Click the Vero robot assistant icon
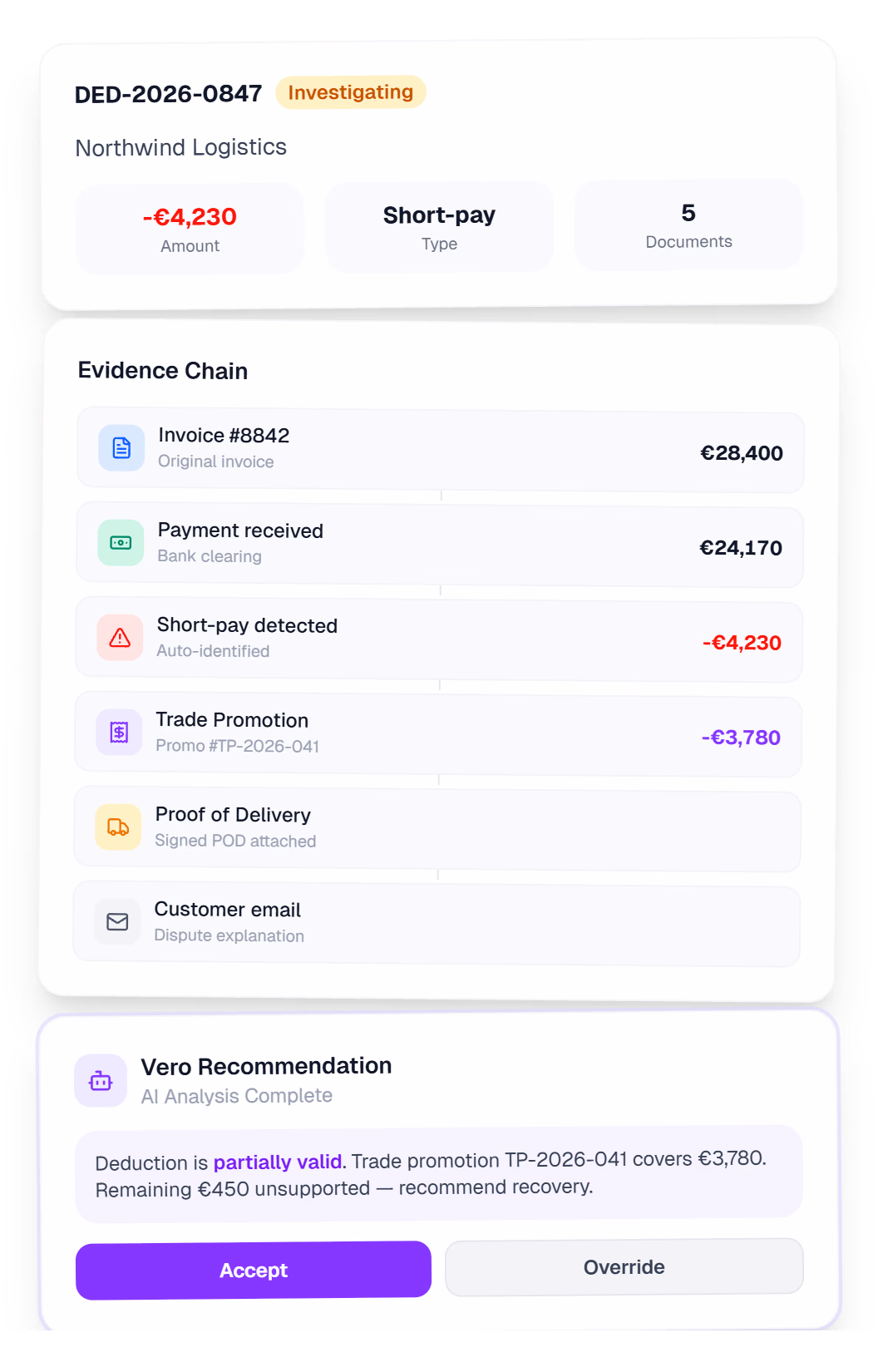The width and height of the screenshot is (878, 1372). click(x=101, y=1080)
